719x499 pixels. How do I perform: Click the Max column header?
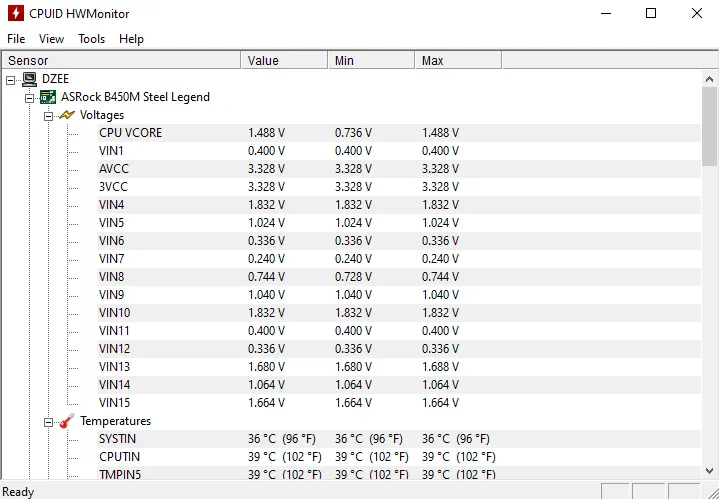point(459,61)
